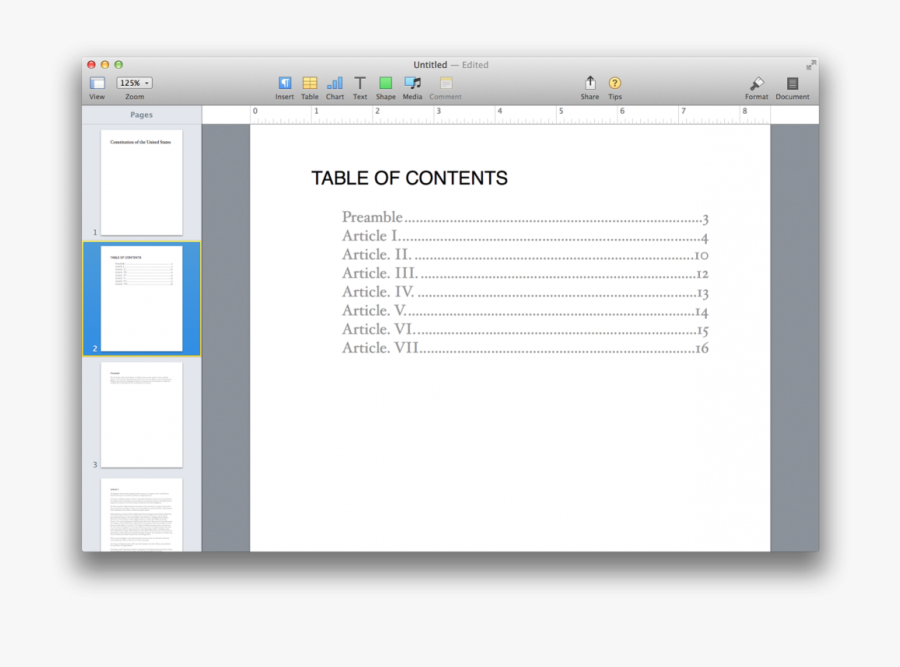Insert a Text box
900x667 pixels.
[x=360, y=84]
